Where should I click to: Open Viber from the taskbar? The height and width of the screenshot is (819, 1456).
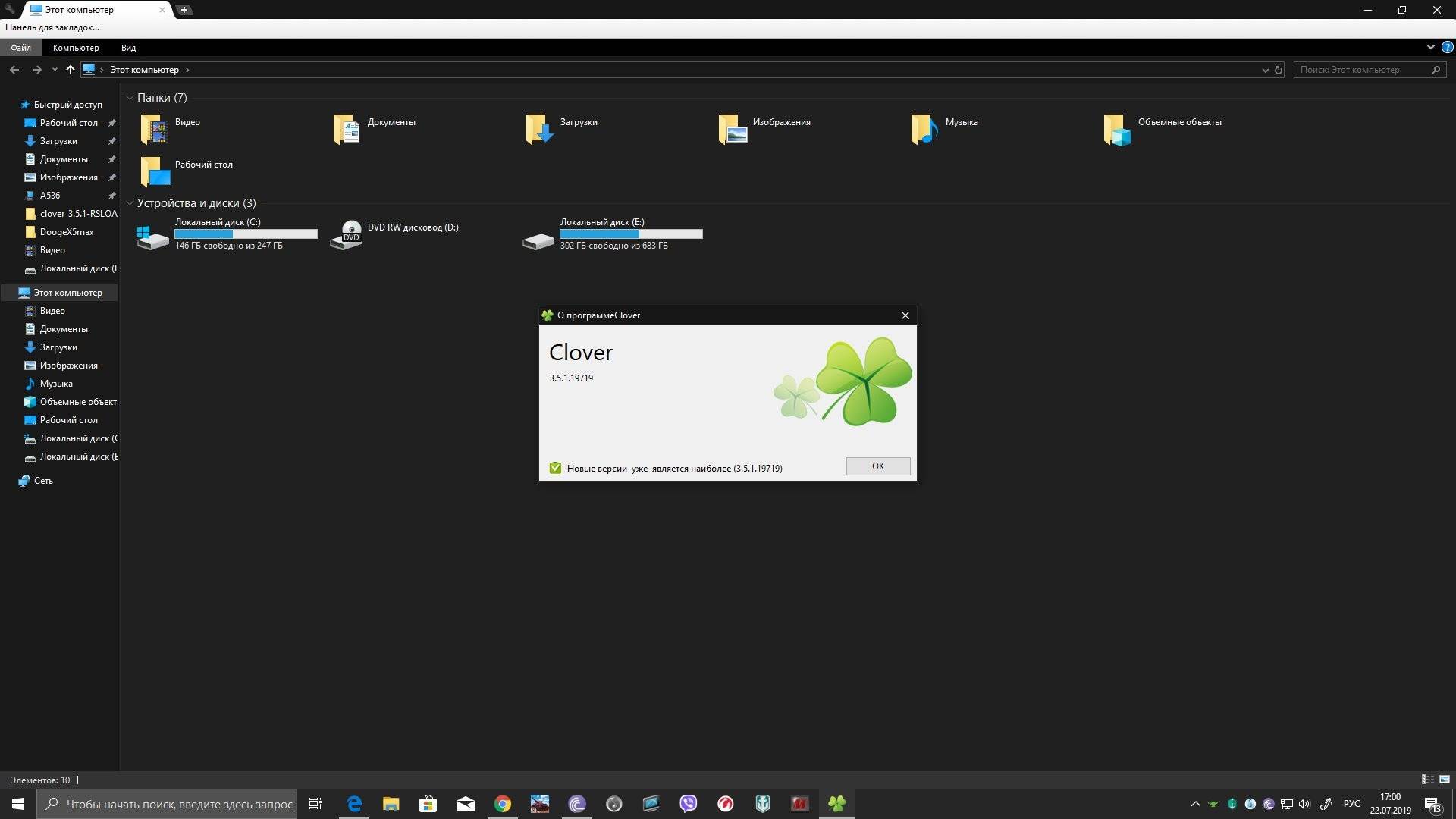coord(689,804)
